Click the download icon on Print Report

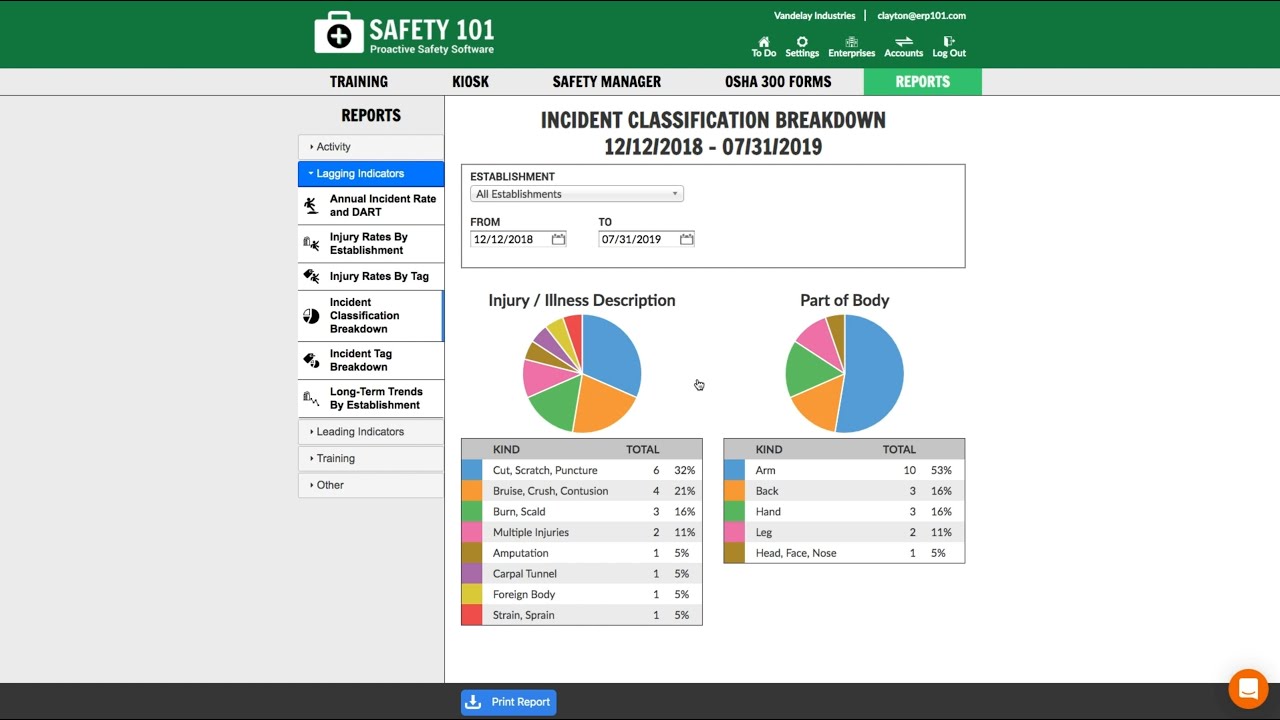coord(474,702)
